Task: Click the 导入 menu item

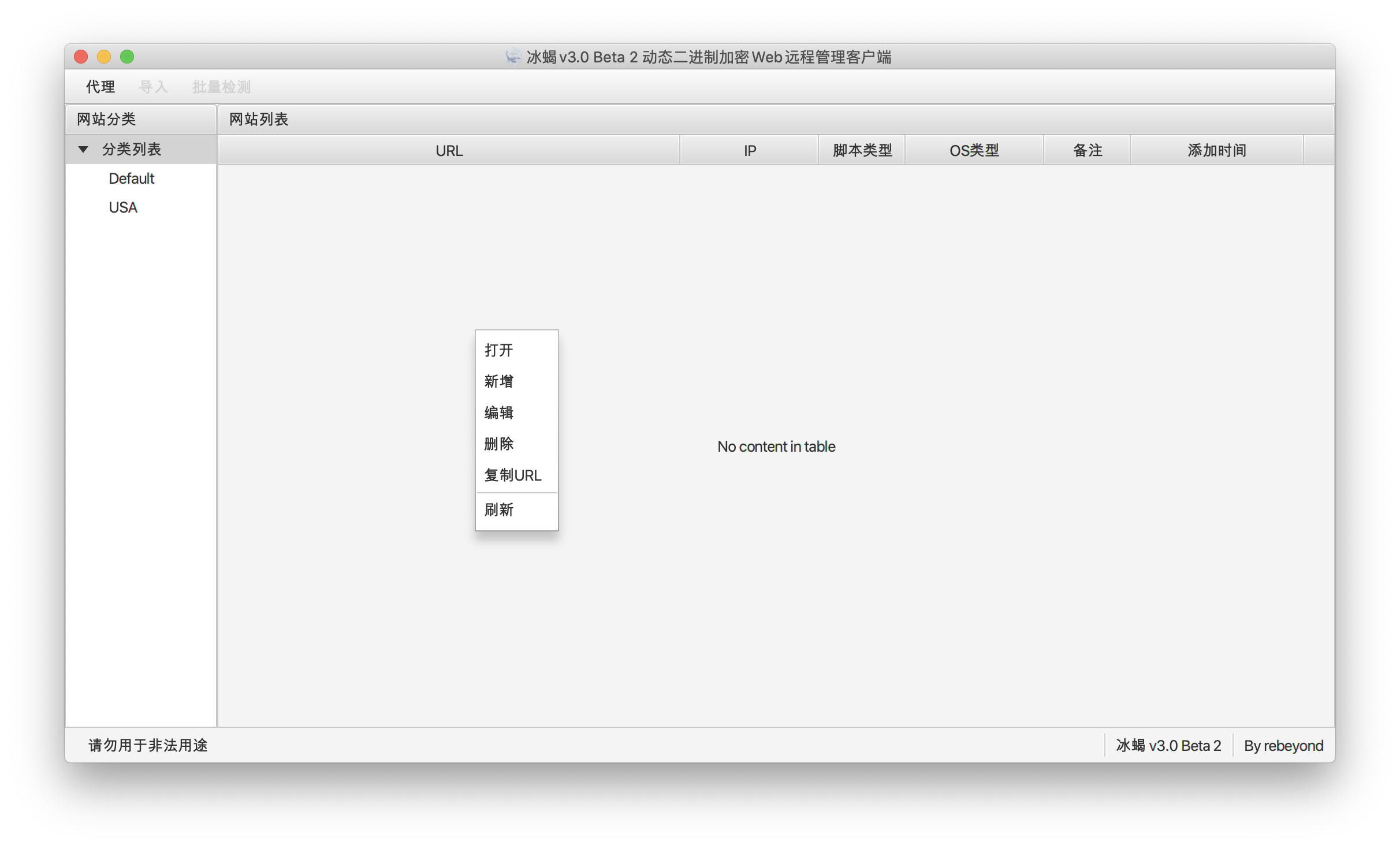Action: click(x=154, y=87)
